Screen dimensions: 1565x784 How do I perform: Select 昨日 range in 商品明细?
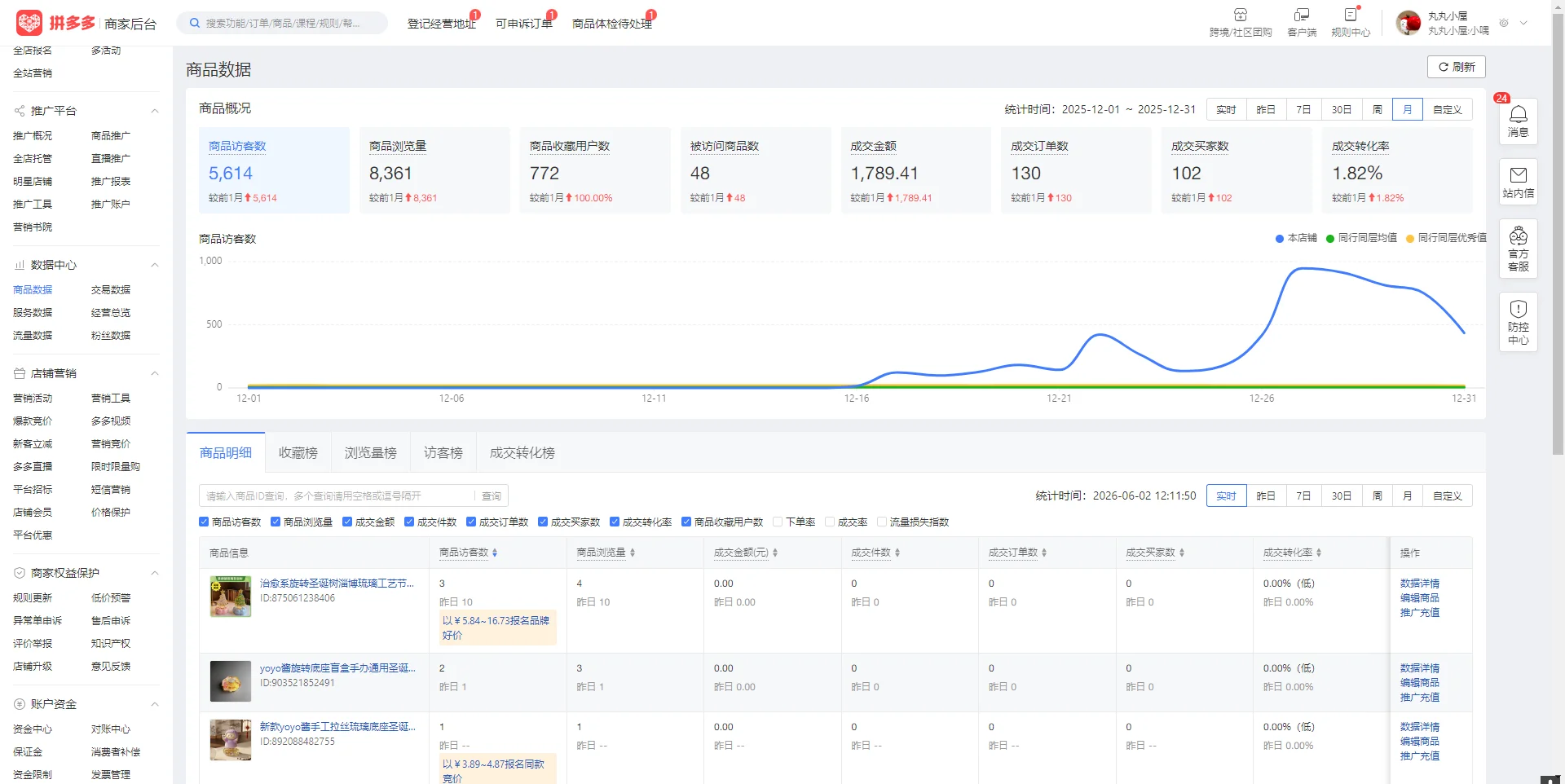[1266, 496]
